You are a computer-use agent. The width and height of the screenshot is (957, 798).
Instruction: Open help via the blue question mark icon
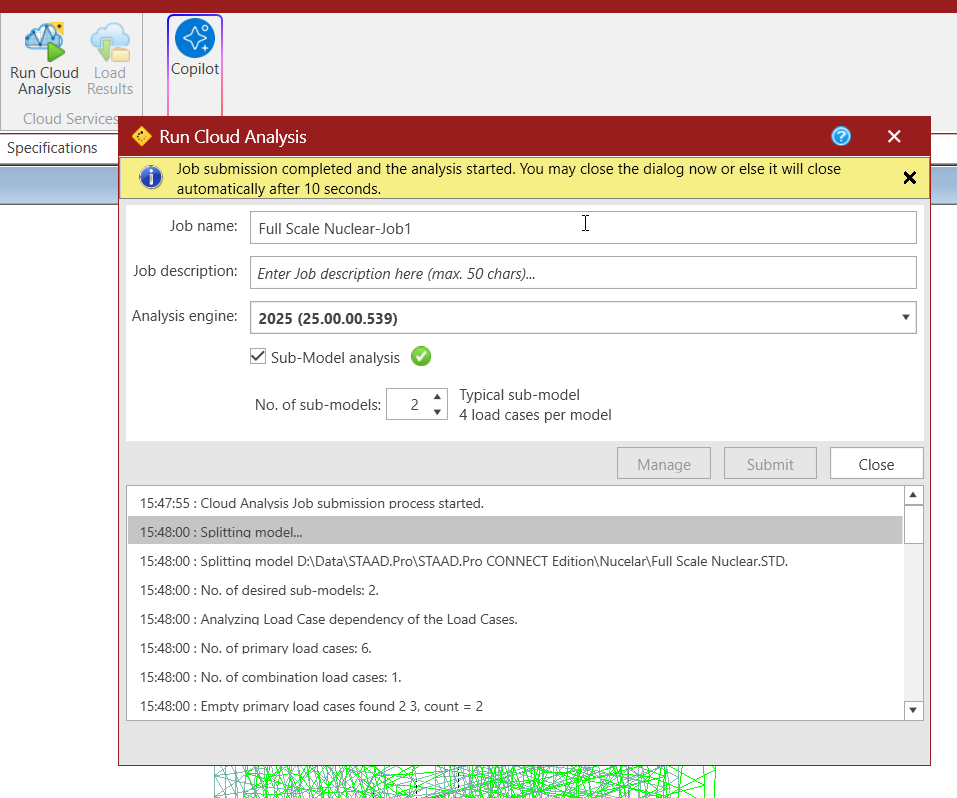[x=841, y=136]
